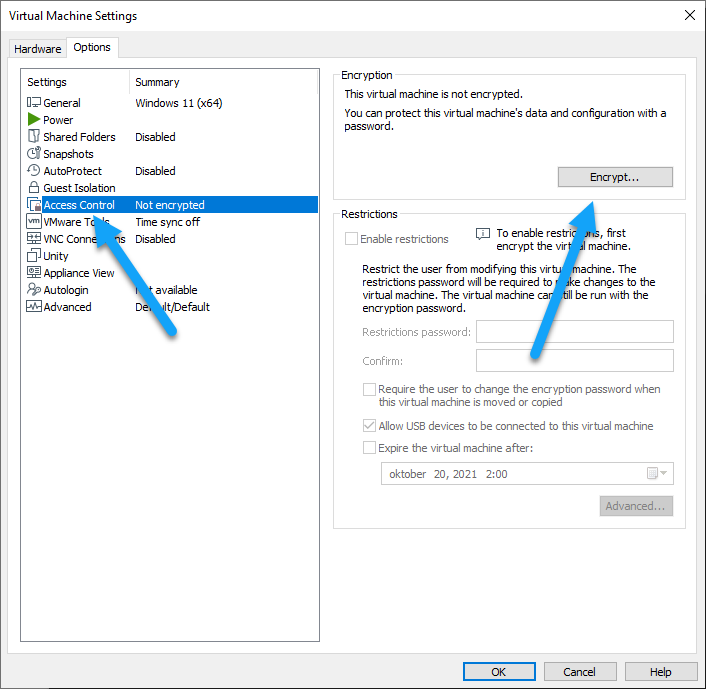The height and width of the screenshot is (689, 706).
Task: Toggle Allow USB devices checkbox
Action: tap(369, 426)
